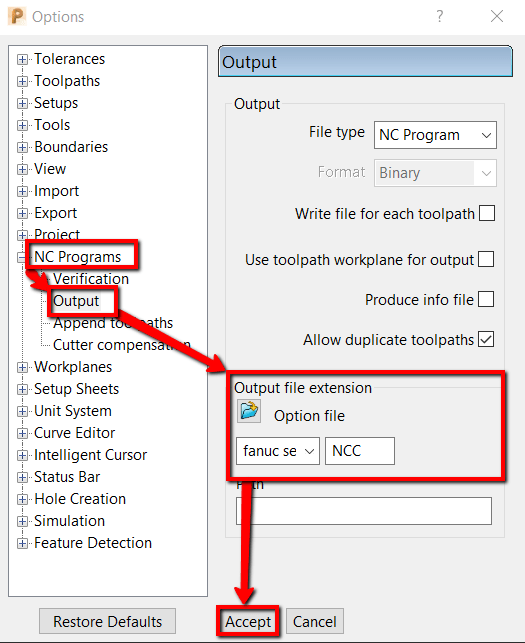The image size is (525, 643).
Task: Click the PowerMill logo in title bar
Action: pyautogui.click(x=17, y=16)
